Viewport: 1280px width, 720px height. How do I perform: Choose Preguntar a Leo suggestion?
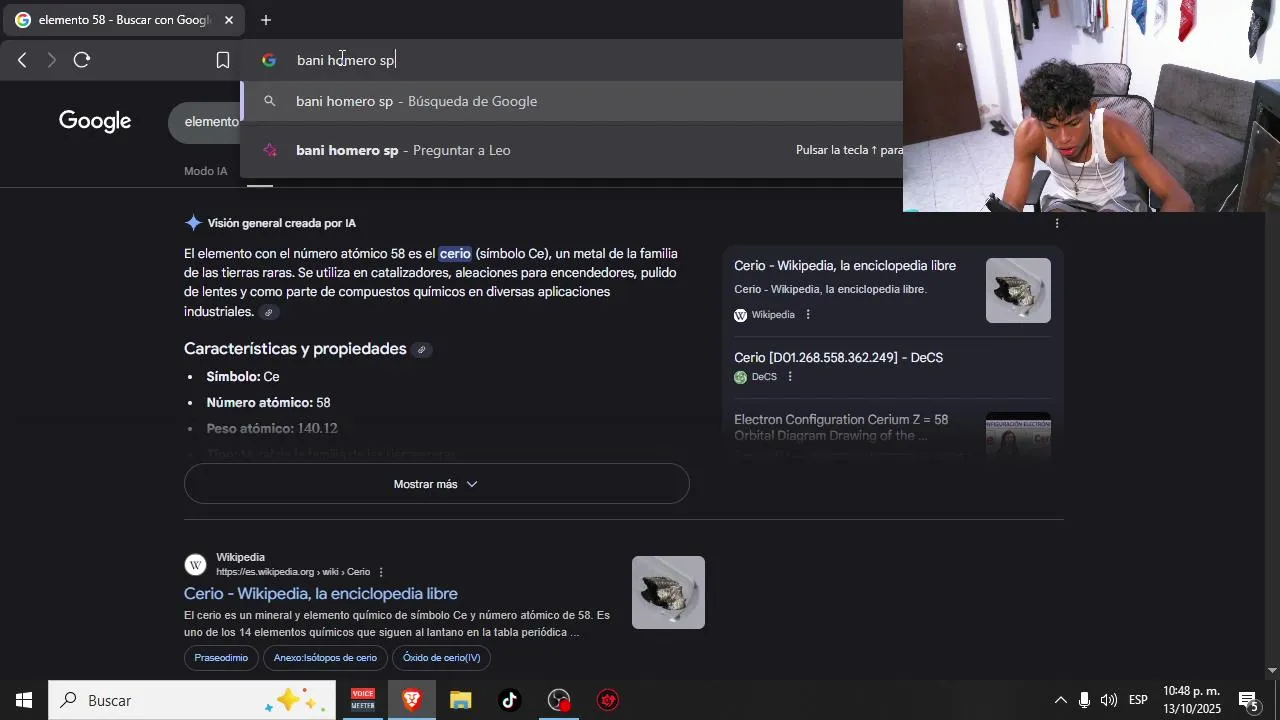572,150
